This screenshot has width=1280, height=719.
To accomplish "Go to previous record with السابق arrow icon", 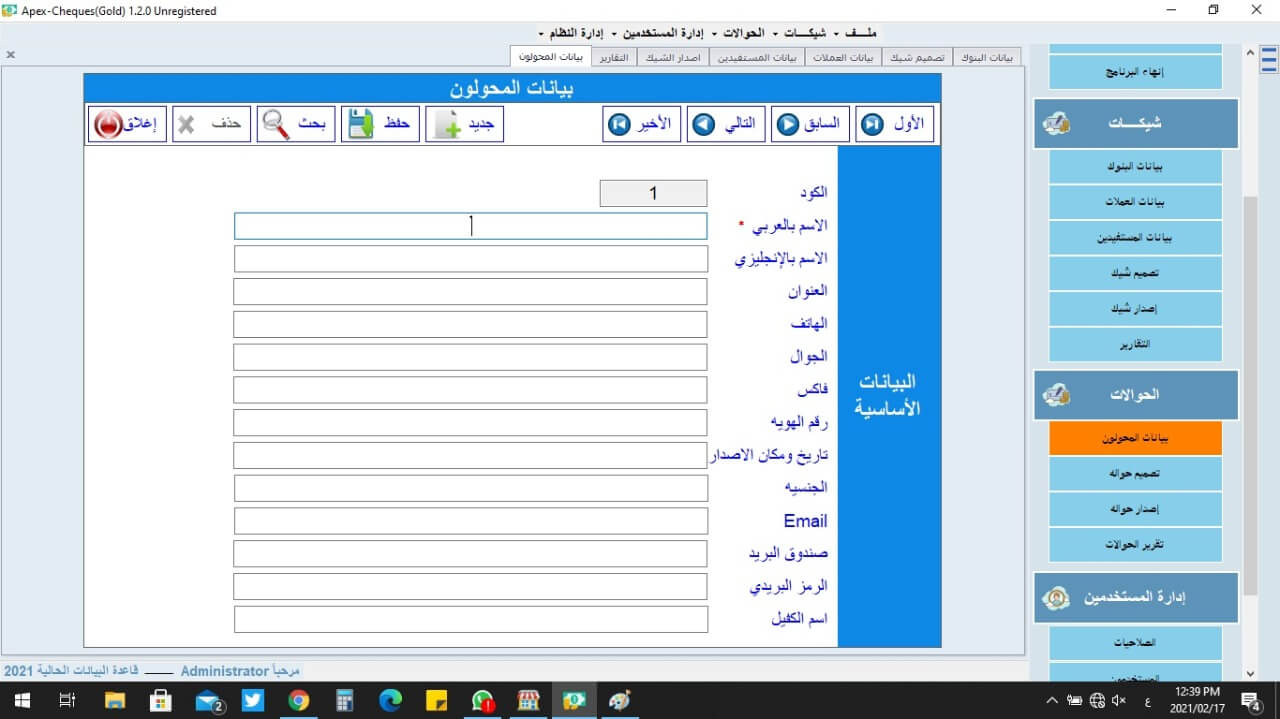I will point(786,123).
